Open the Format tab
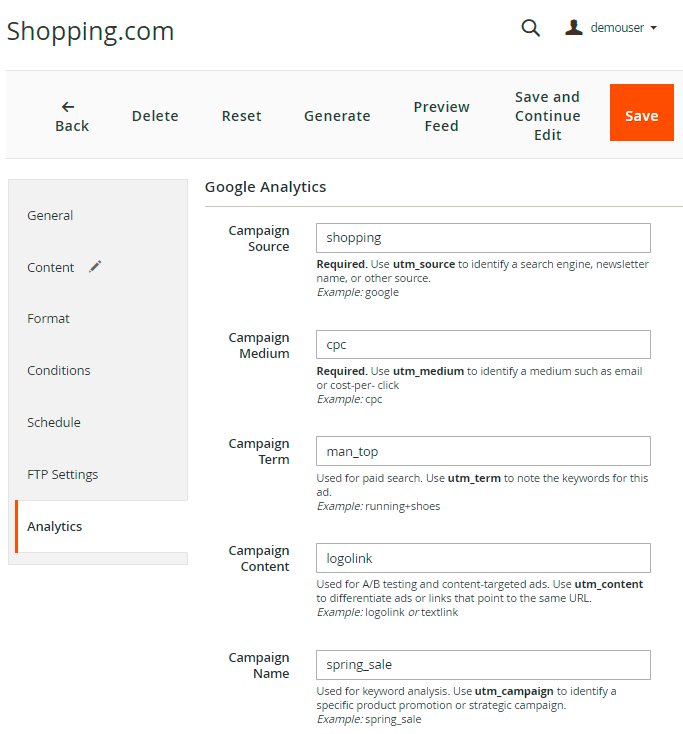The height and width of the screenshot is (734, 683). [48, 318]
